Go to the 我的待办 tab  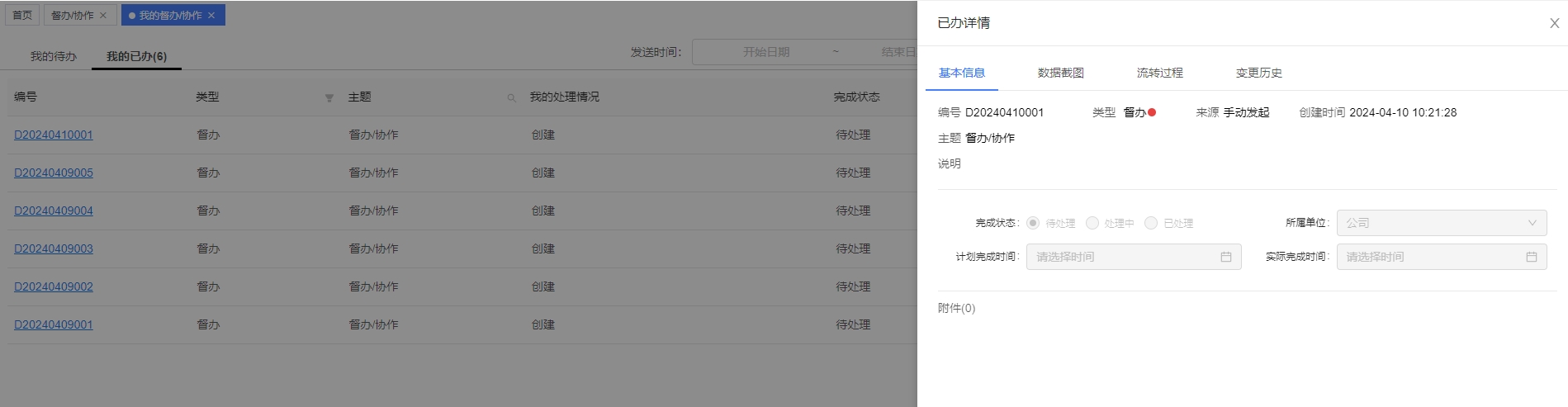pos(54,56)
